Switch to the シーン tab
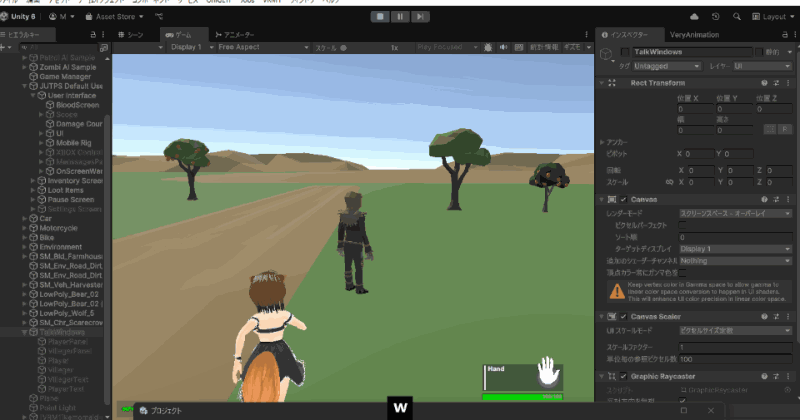 point(131,35)
